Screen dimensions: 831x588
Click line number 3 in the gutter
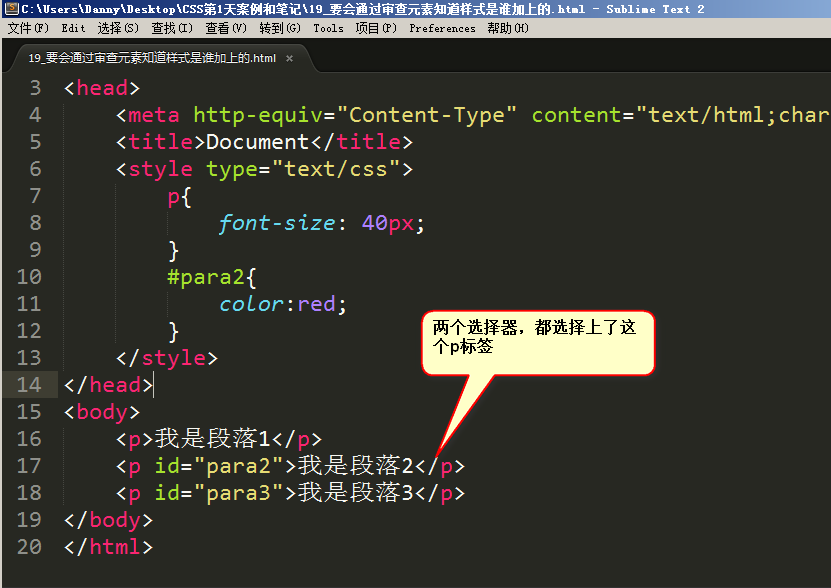[x=35, y=87]
